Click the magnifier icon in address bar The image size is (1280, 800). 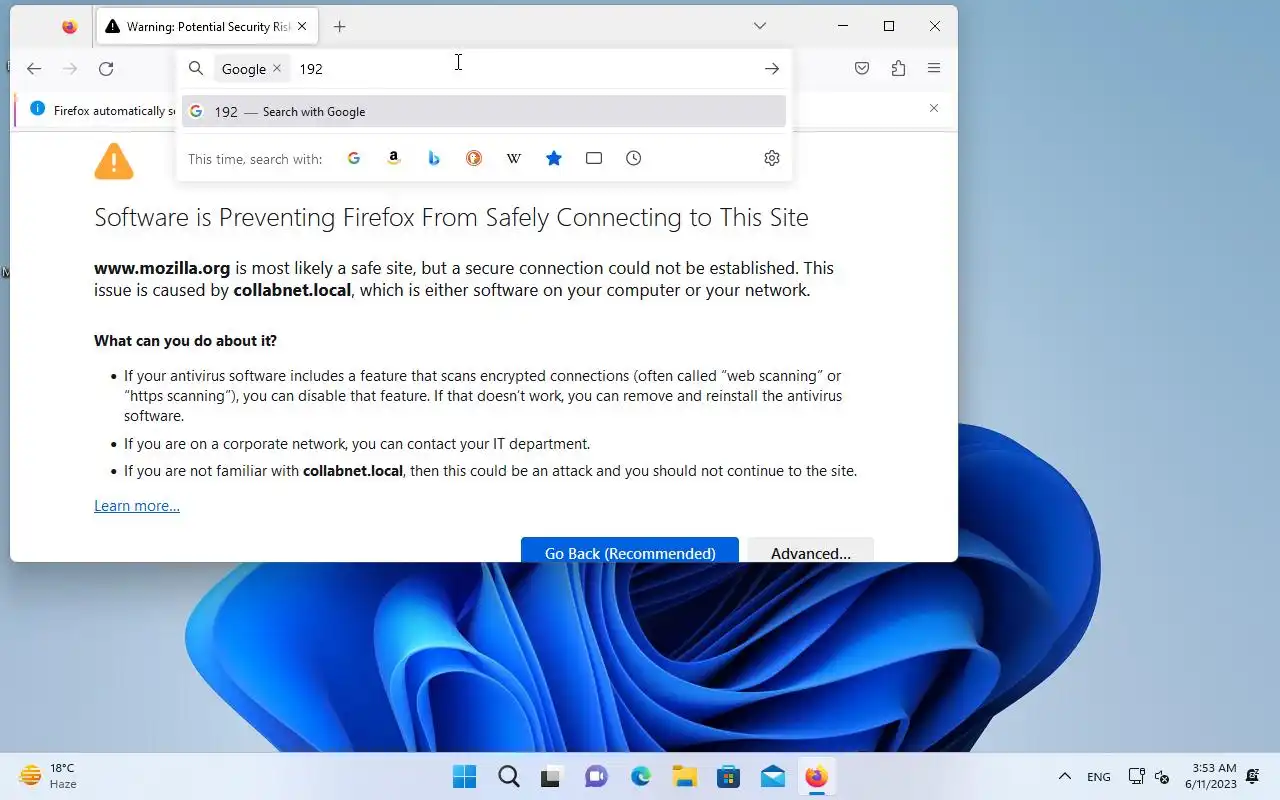pyautogui.click(x=197, y=69)
